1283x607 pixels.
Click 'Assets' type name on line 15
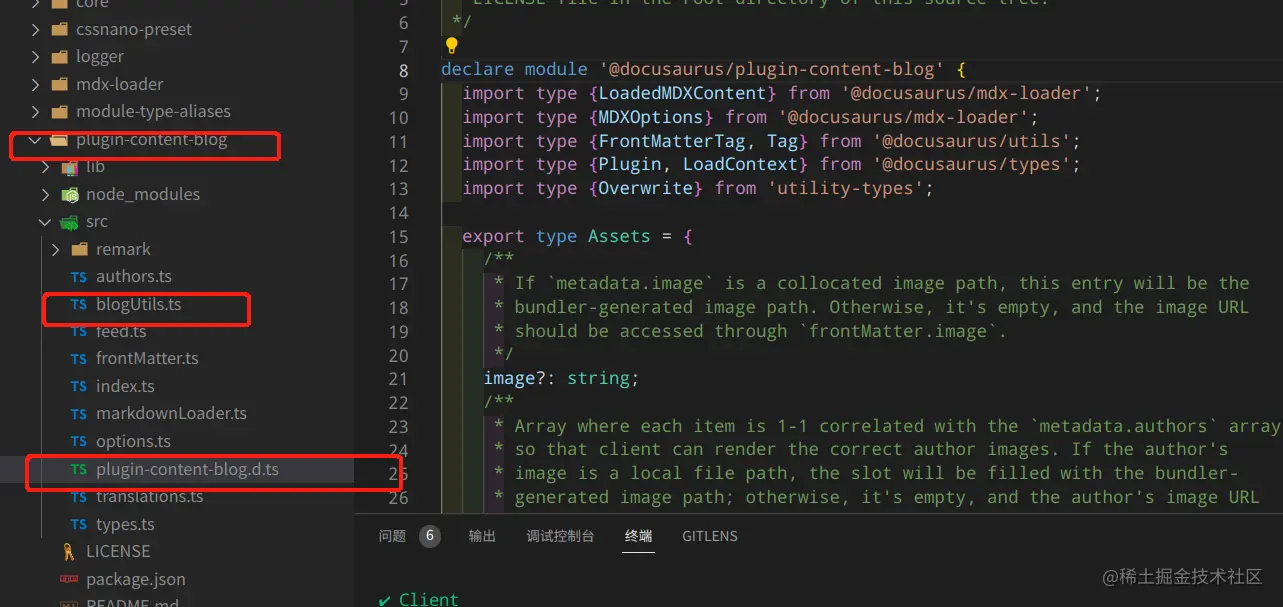tap(619, 237)
